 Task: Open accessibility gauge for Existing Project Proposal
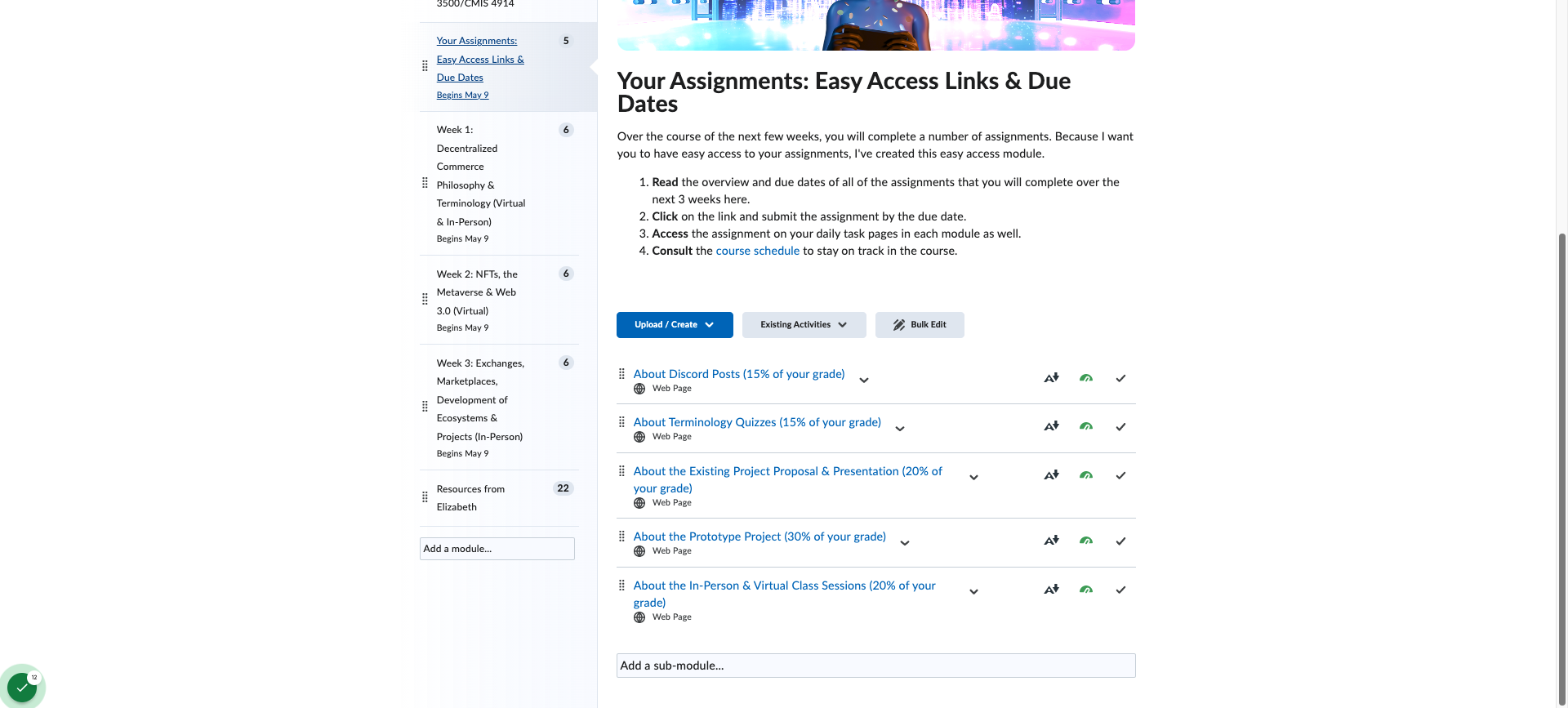[x=1086, y=475]
